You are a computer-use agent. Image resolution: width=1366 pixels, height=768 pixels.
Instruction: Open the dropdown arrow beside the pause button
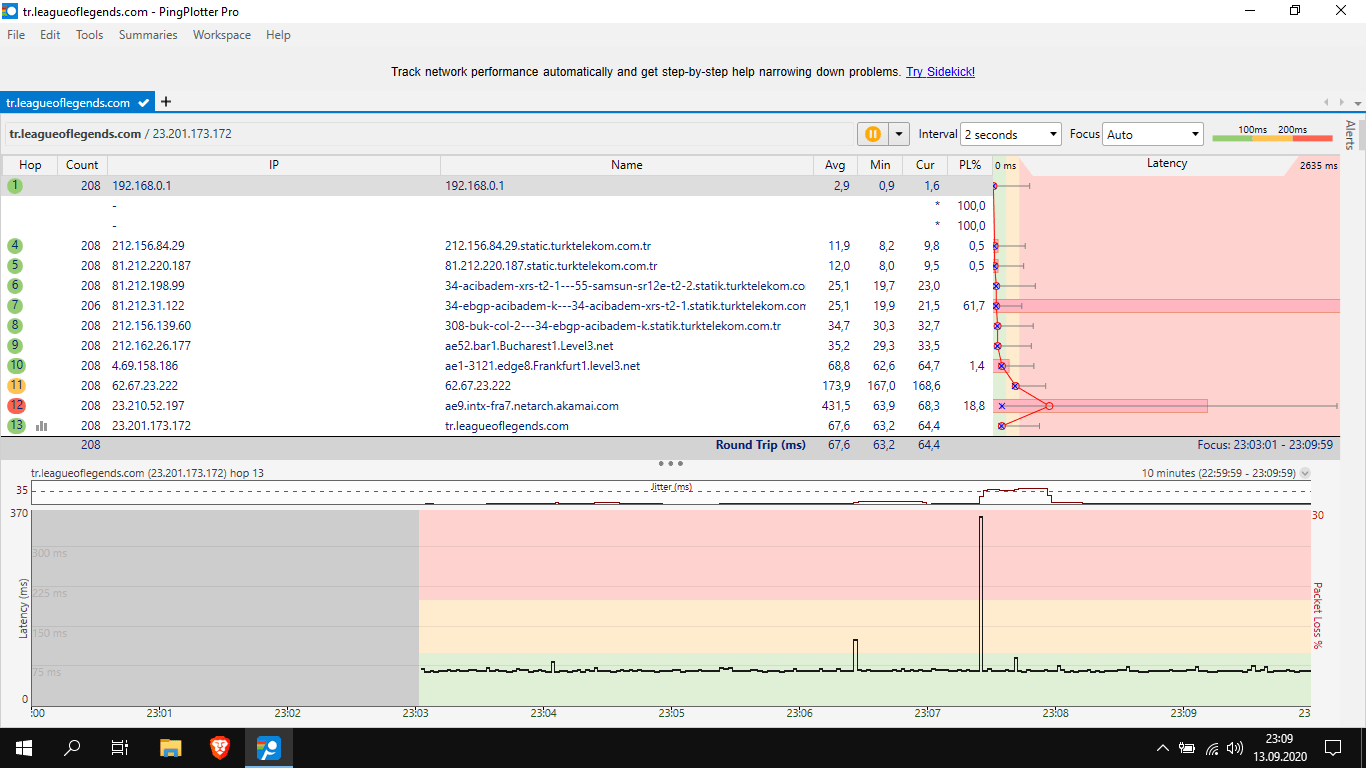tap(899, 134)
